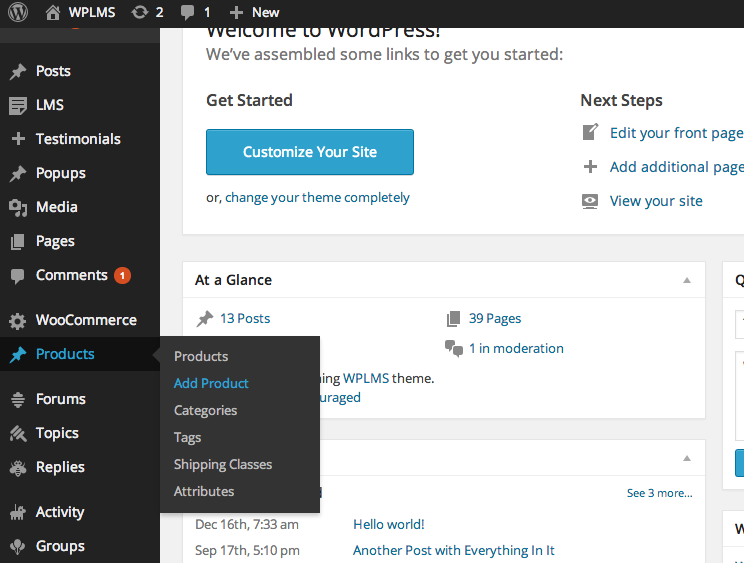Click the Pages icon in sidebar
Screen dimensions: 744x563
(18, 241)
